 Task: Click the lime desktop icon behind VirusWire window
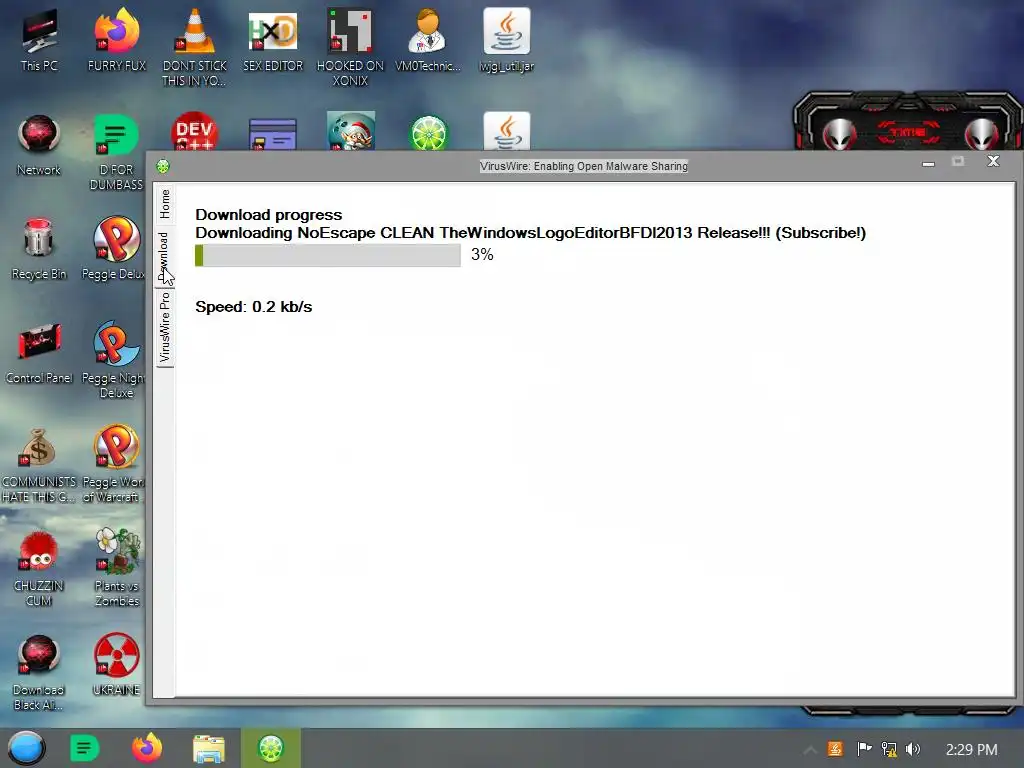click(x=428, y=133)
